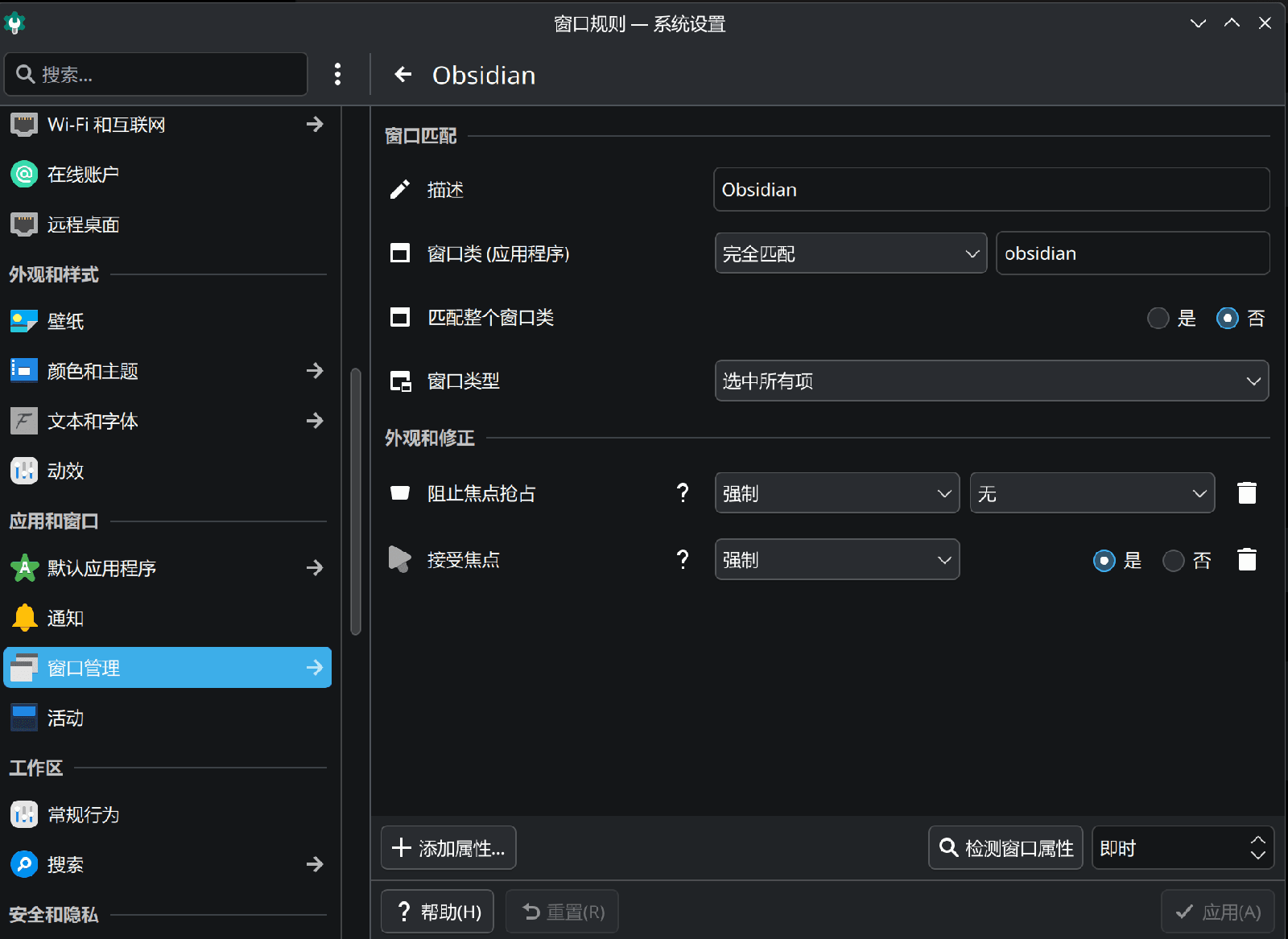Click the obsidian window class field
Screen dimensions: 1288x939
point(1133,253)
